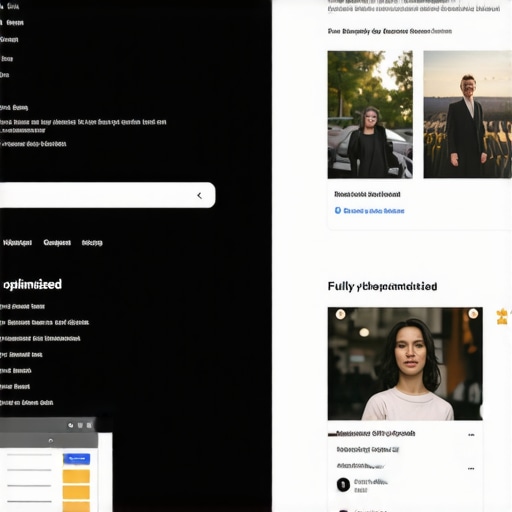The image size is (512, 512).
Task: Click the black circular avatar under the portrait card
Action: coord(343,485)
